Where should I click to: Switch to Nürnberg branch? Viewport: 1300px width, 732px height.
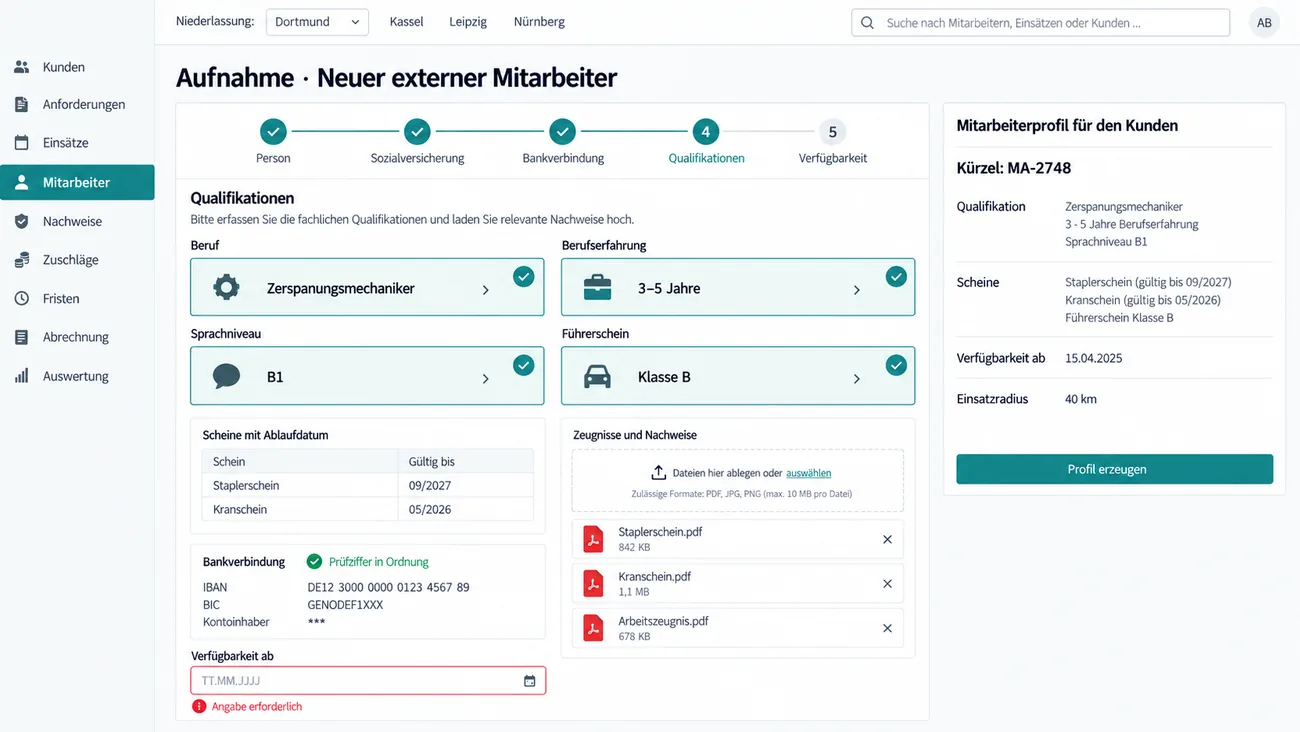pyautogui.click(x=539, y=22)
